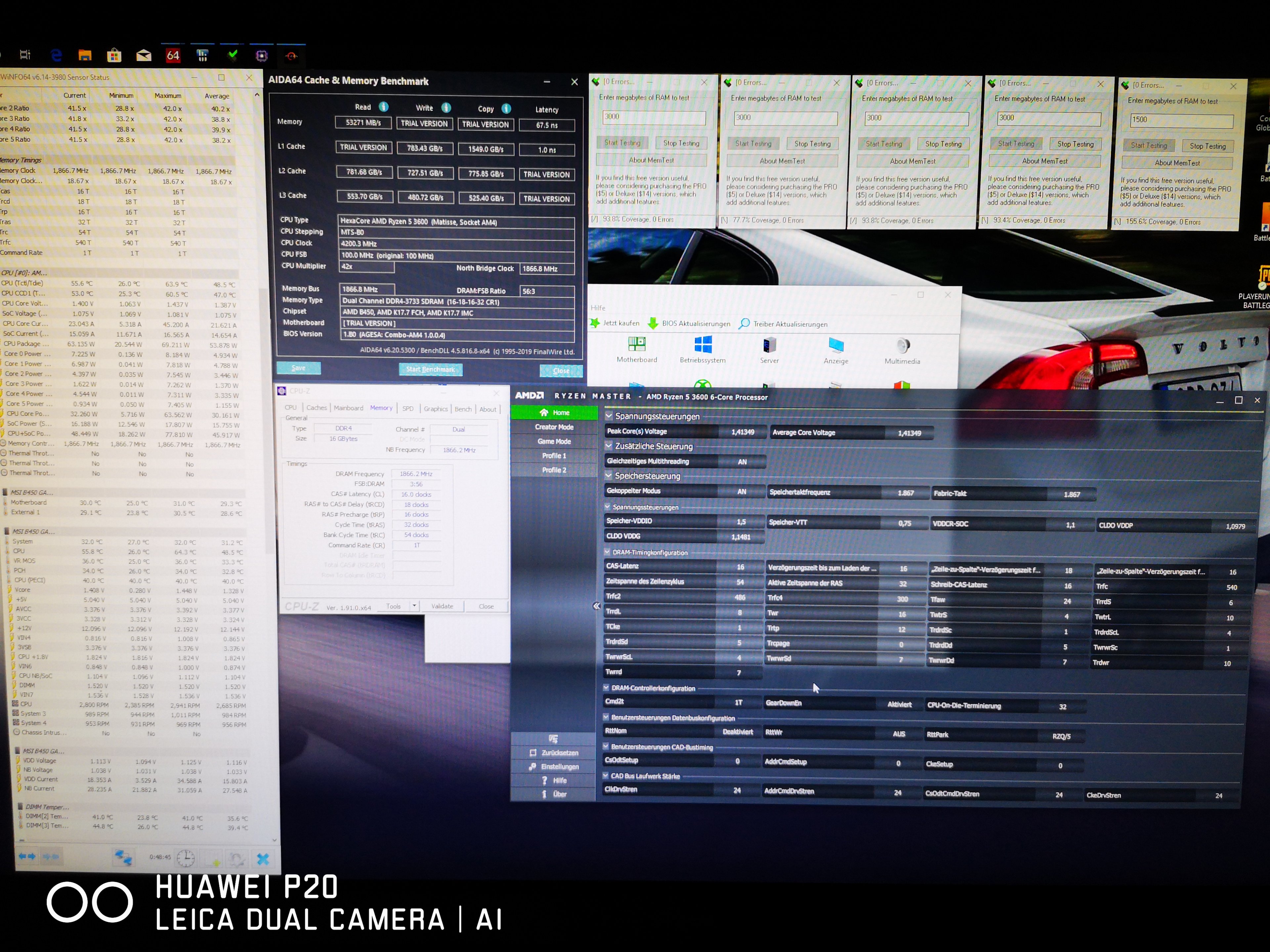Open the CPU-Z Tools dropdown arrow

pos(414,606)
